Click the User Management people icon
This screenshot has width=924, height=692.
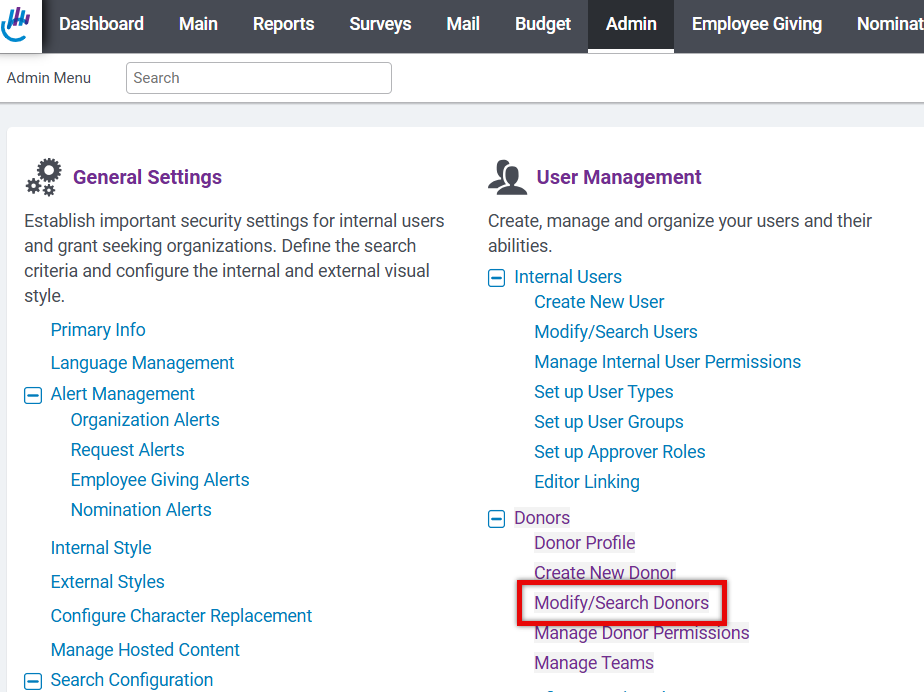pos(507,177)
